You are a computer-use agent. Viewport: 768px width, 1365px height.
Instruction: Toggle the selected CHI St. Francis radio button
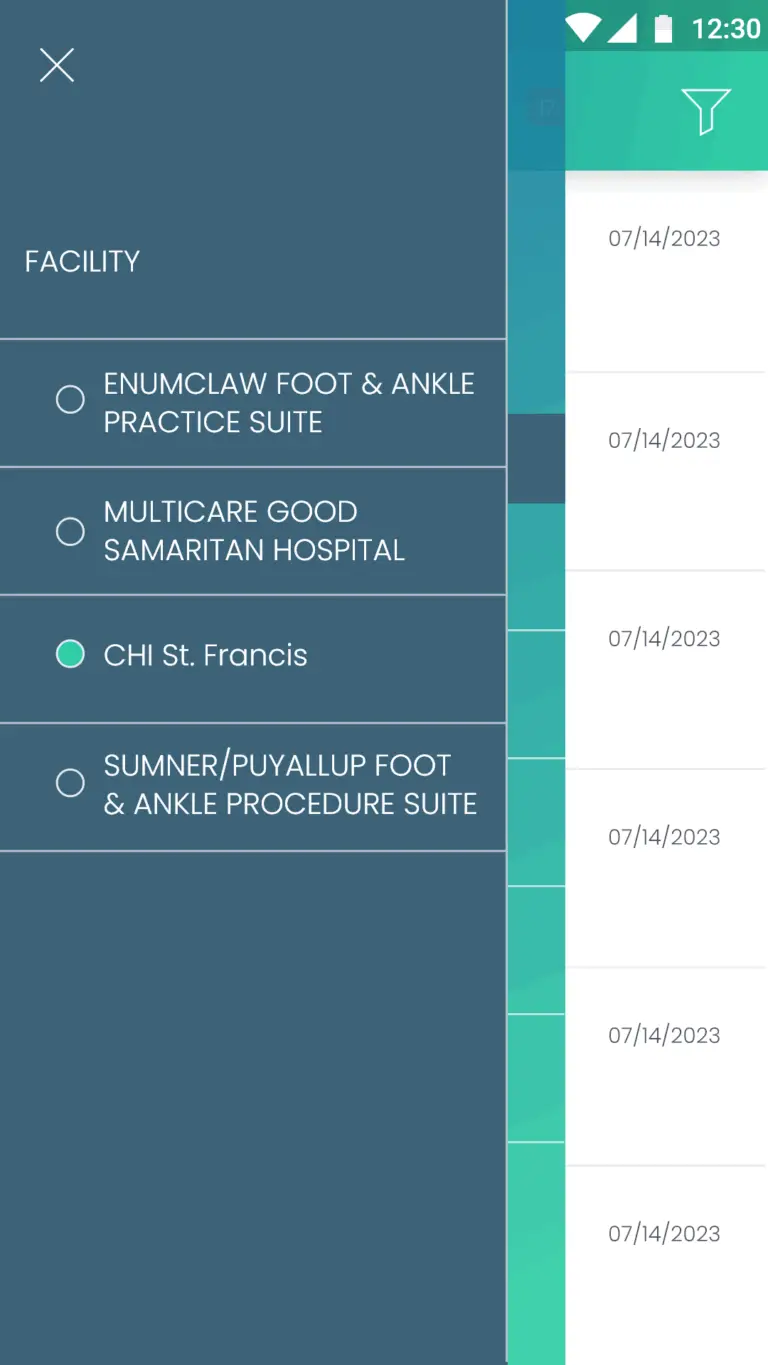(x=70, y=655)
